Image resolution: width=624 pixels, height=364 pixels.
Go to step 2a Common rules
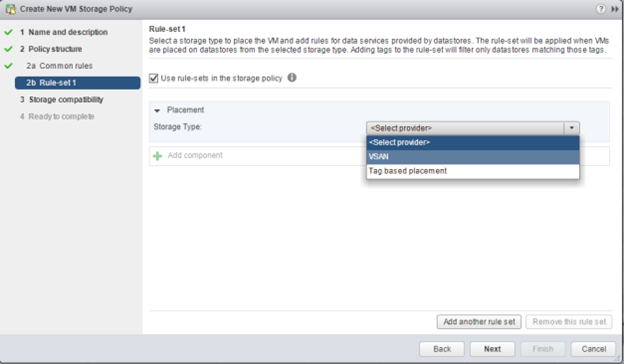[x=59, y=66]
